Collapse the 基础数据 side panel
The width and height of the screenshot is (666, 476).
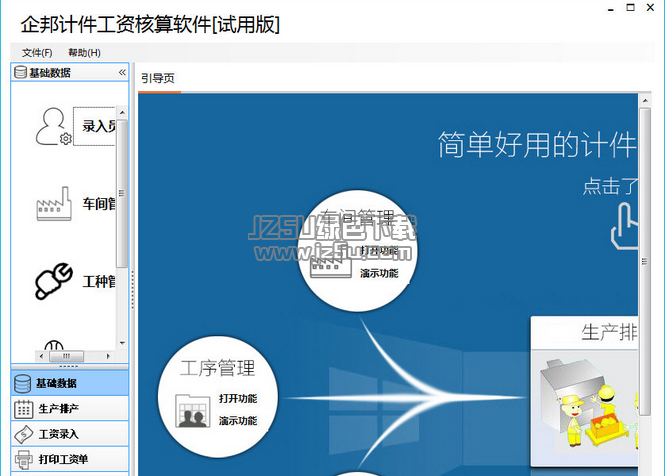tap(122, 73)
